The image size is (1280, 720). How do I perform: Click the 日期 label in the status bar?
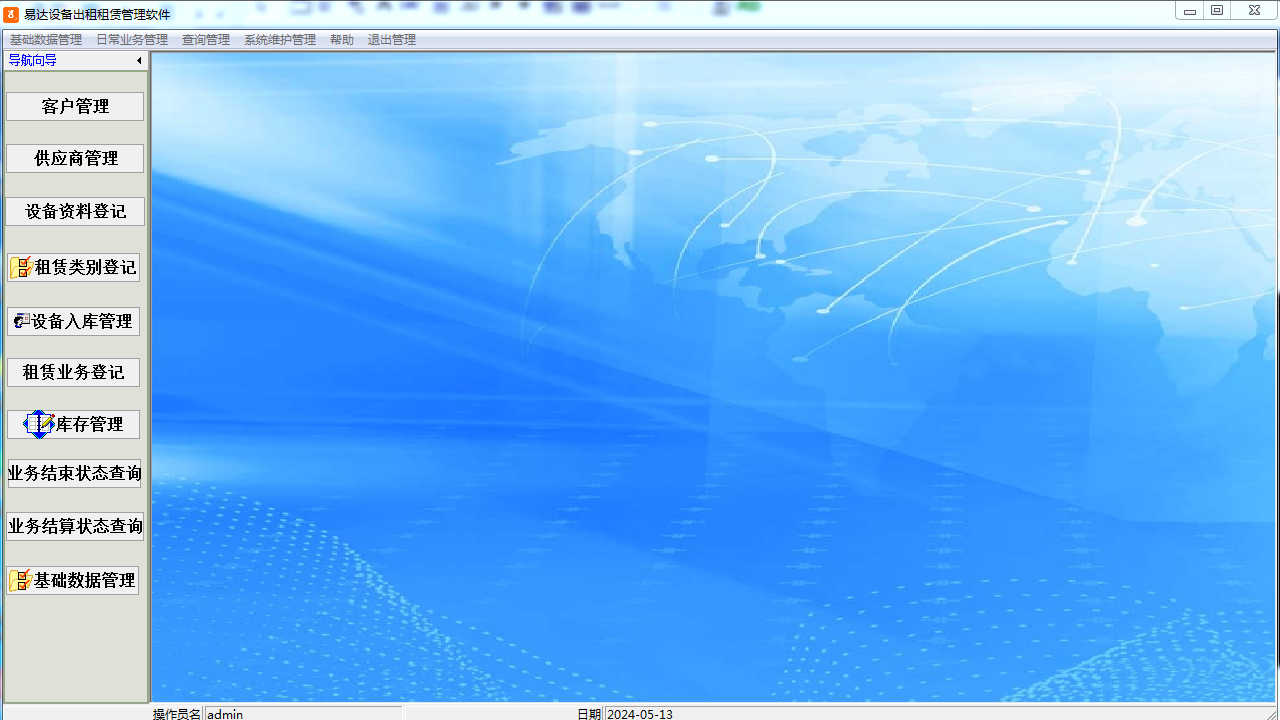tap(589, 714)
